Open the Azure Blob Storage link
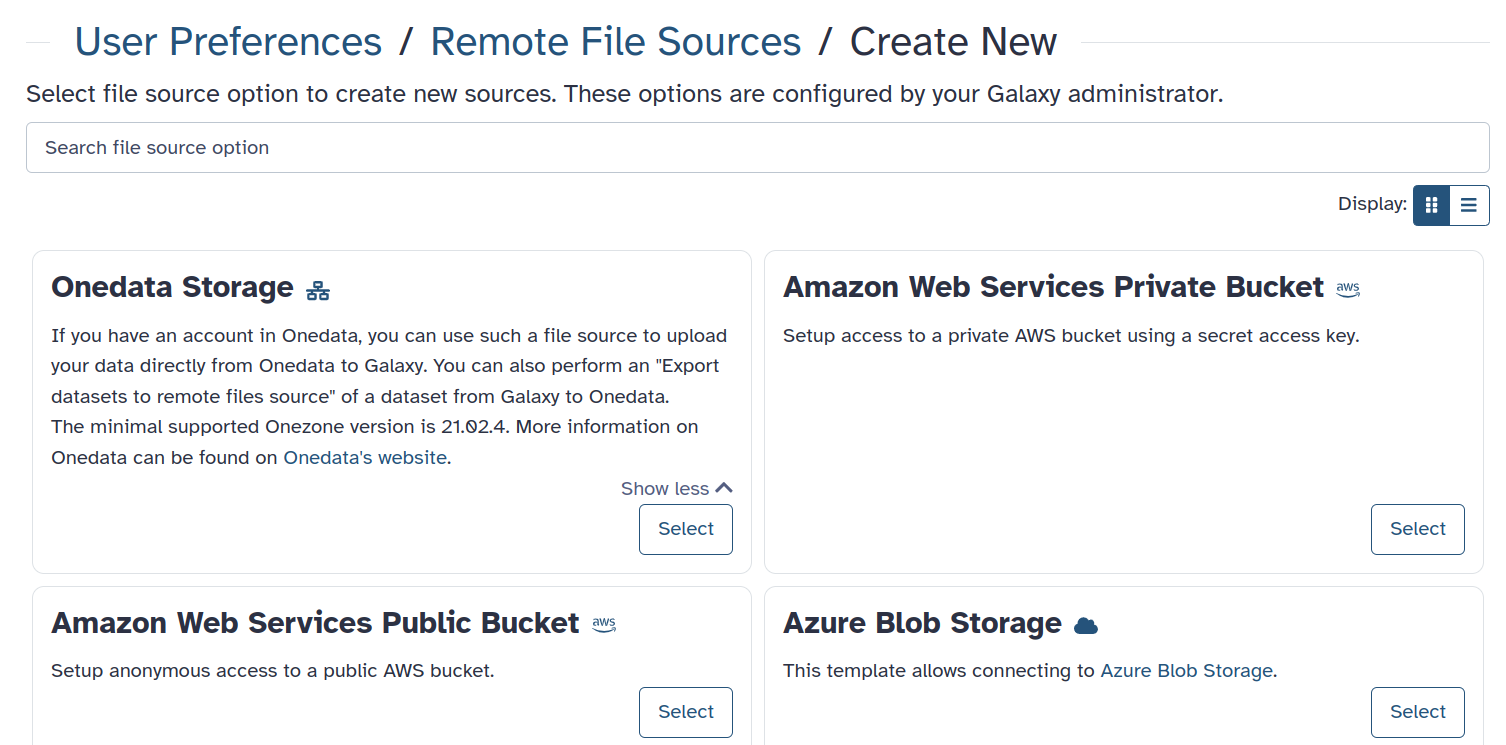The image size is (1506, 745). tap(1187, 670)
